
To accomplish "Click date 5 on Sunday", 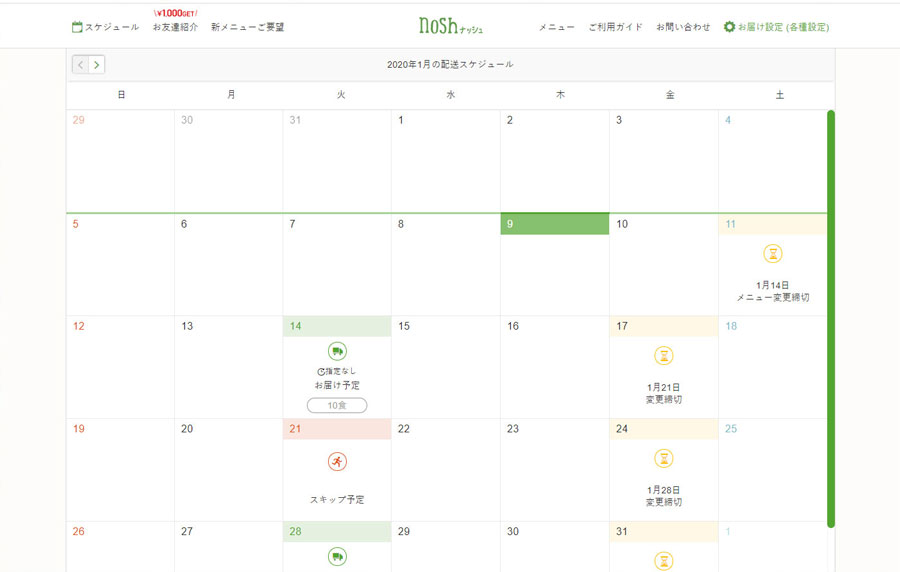I will [75, 224].
